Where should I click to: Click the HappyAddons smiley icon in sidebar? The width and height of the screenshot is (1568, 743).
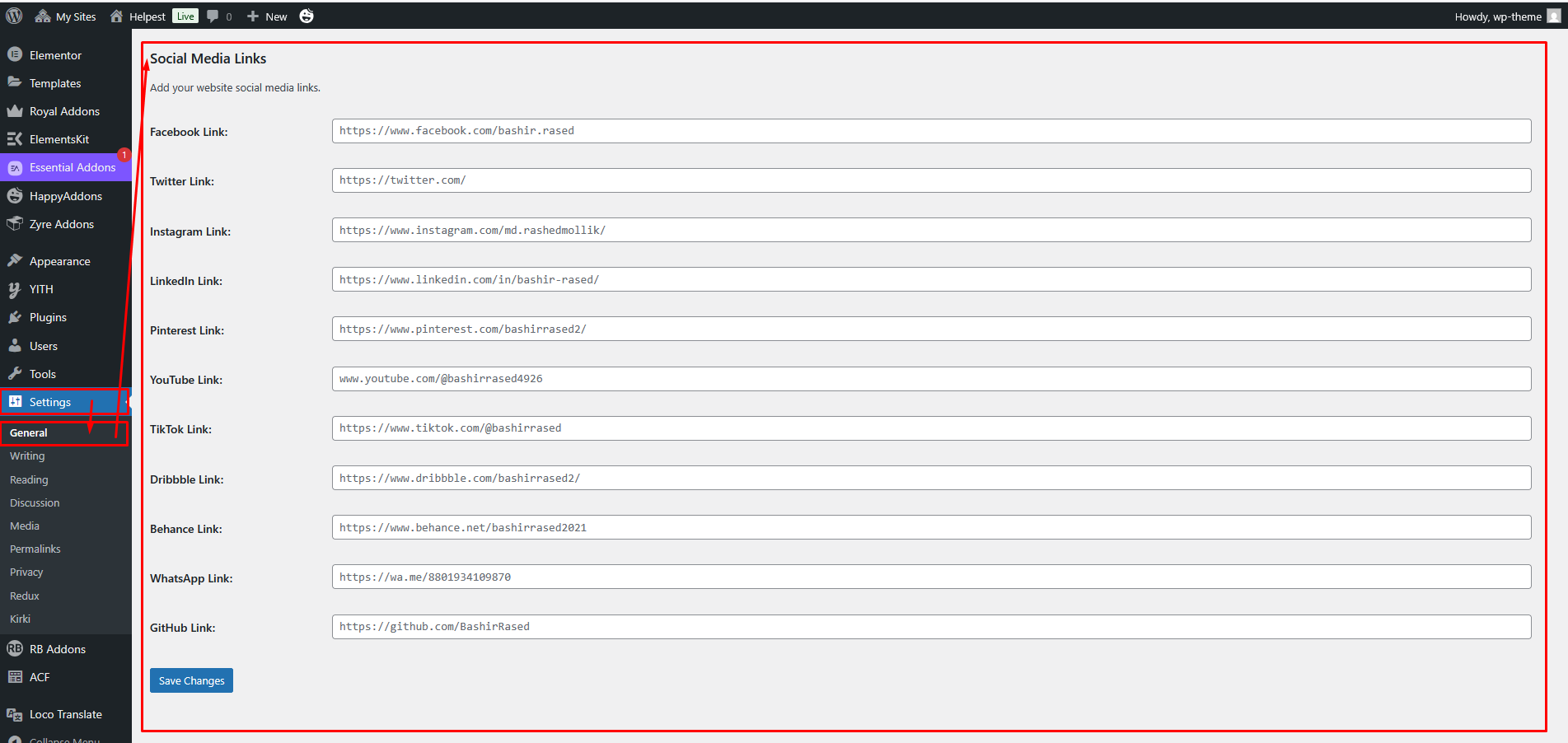click(15, 196)
